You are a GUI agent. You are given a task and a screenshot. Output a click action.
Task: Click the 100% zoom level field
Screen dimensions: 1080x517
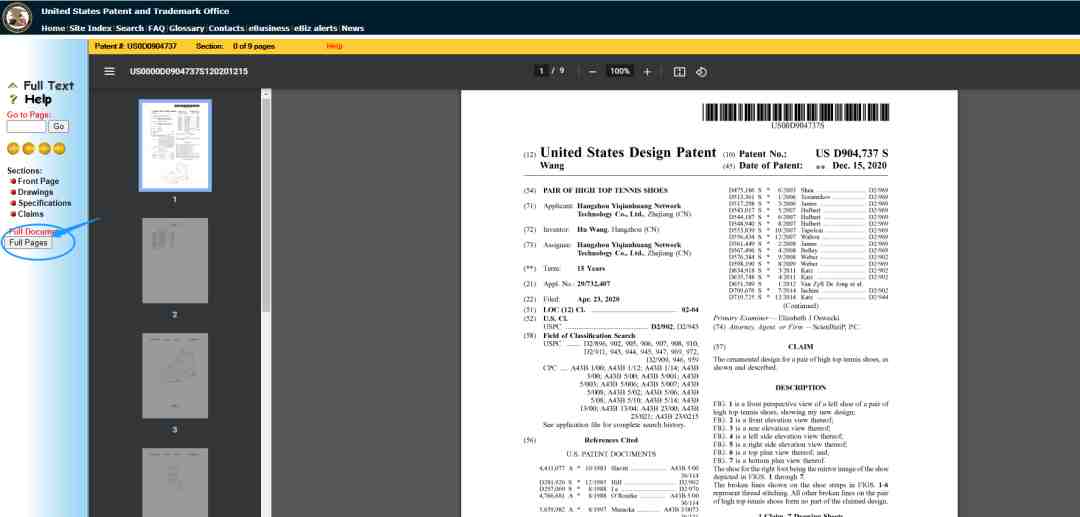tap(620, 71)
